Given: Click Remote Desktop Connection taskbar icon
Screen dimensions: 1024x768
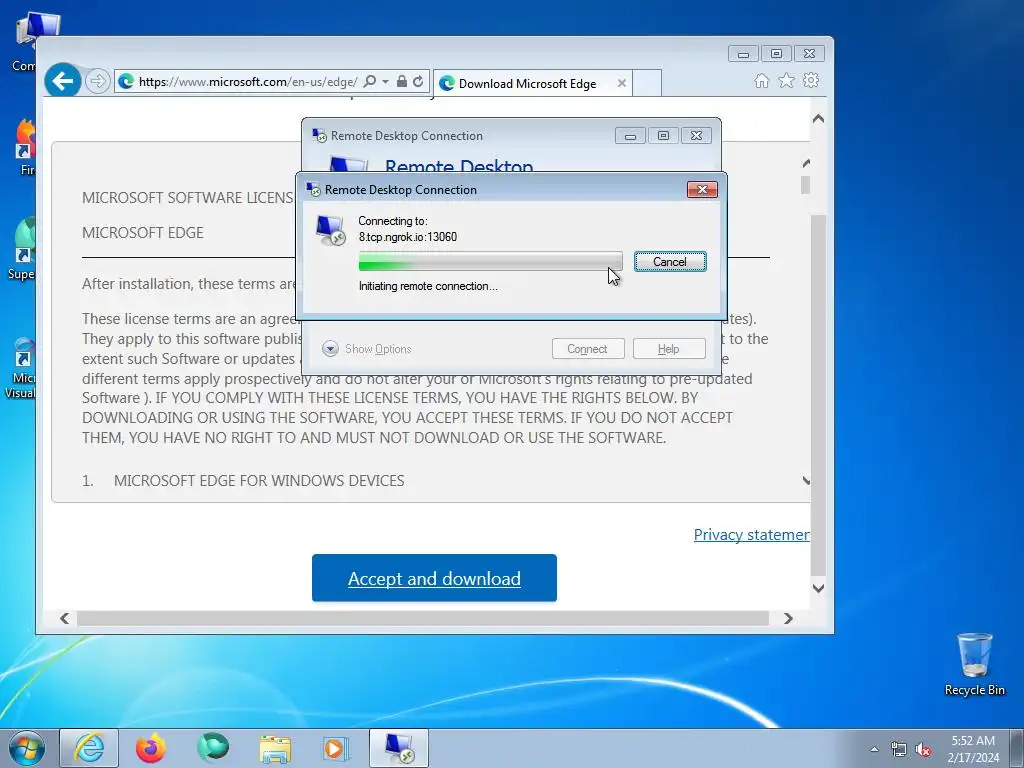Looking at the screenshot, I should click(x=399, y=748).
